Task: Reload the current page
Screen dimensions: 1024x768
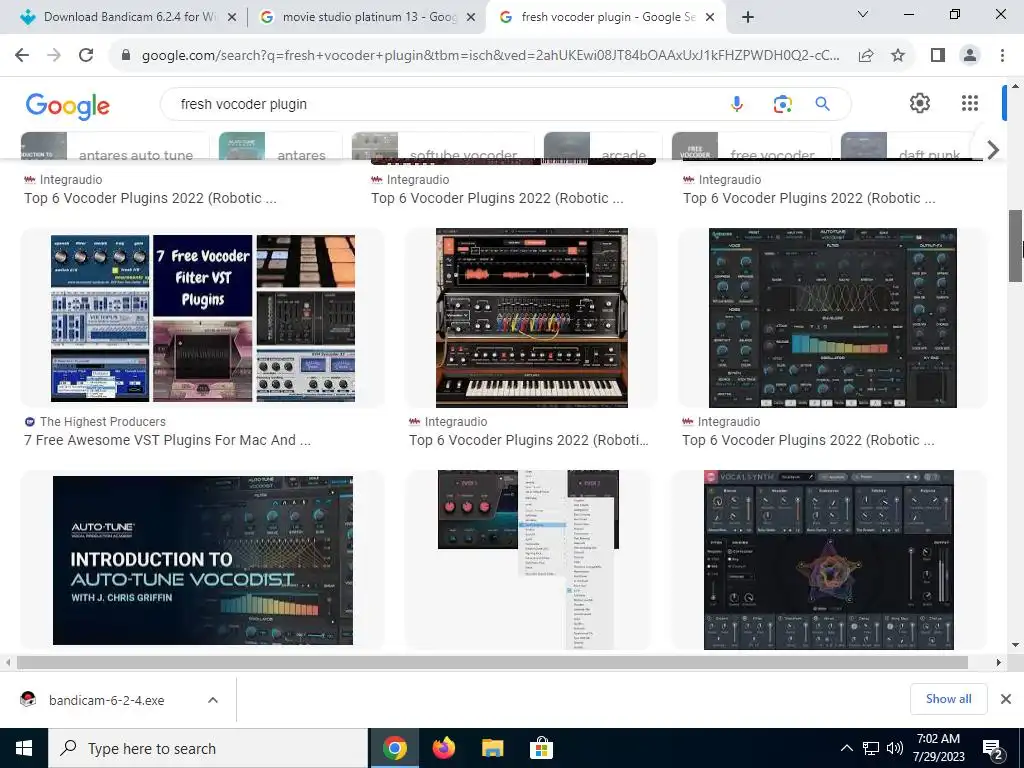Action: pyautogui.click(x=86, y=56)
